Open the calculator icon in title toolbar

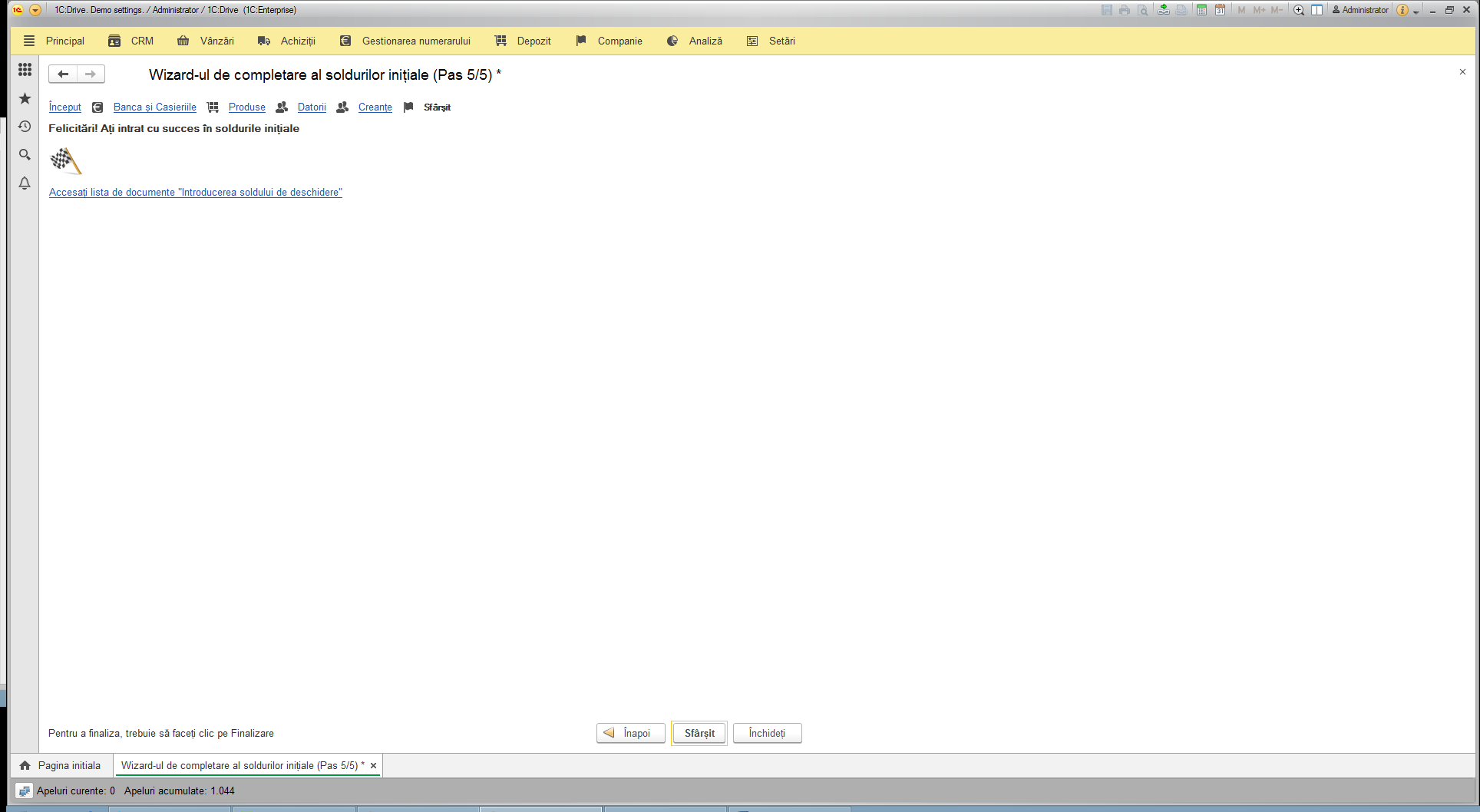(1201, 10)
